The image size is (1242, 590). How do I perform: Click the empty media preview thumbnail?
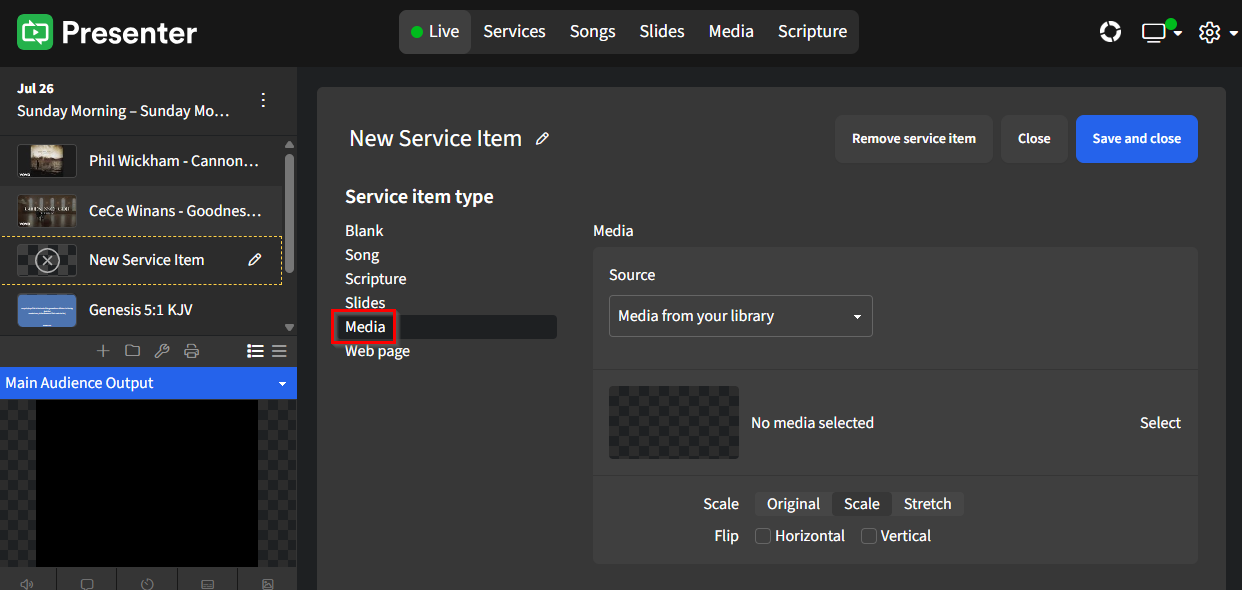pyautogui.click(x=674, y=423)
